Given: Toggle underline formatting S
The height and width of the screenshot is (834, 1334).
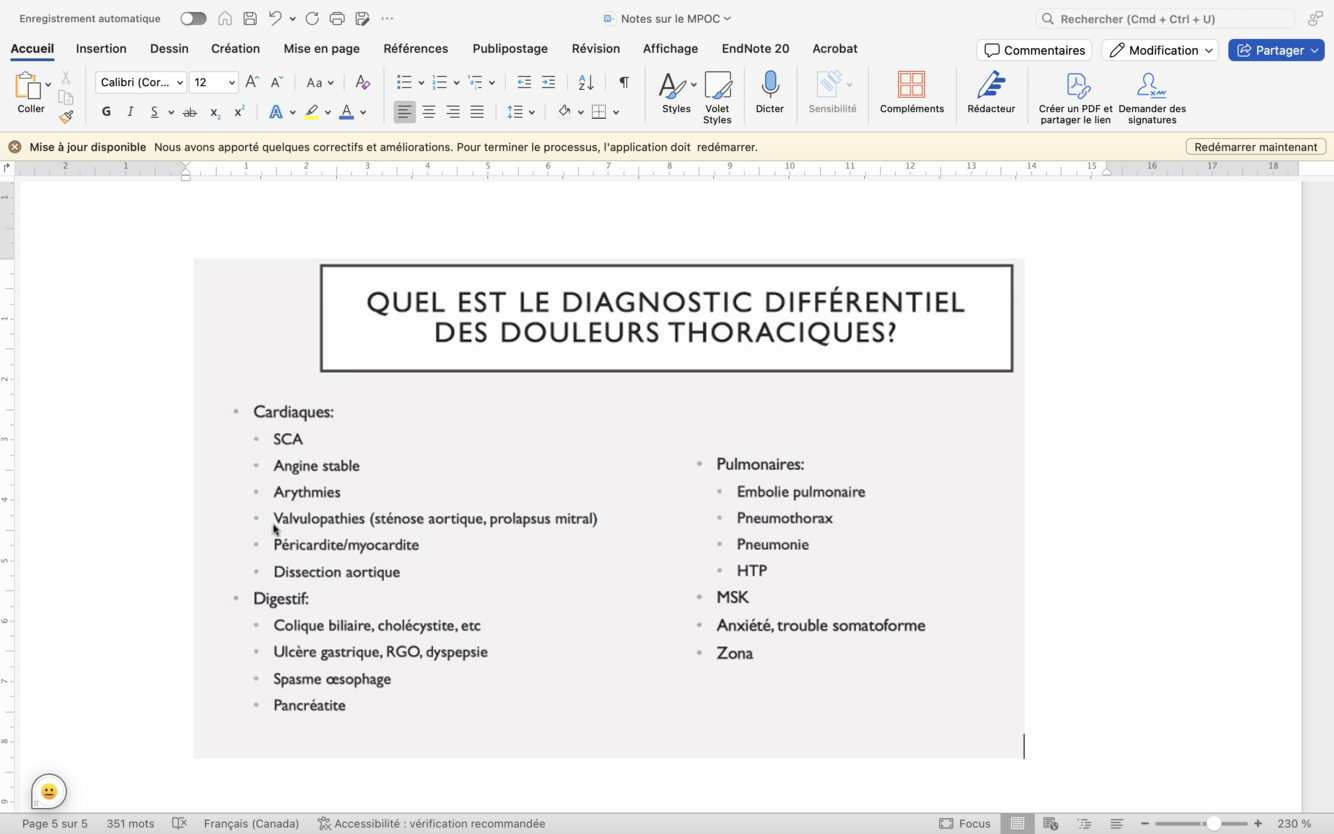Looking at the screenshot, I should [x=154, y=112].
